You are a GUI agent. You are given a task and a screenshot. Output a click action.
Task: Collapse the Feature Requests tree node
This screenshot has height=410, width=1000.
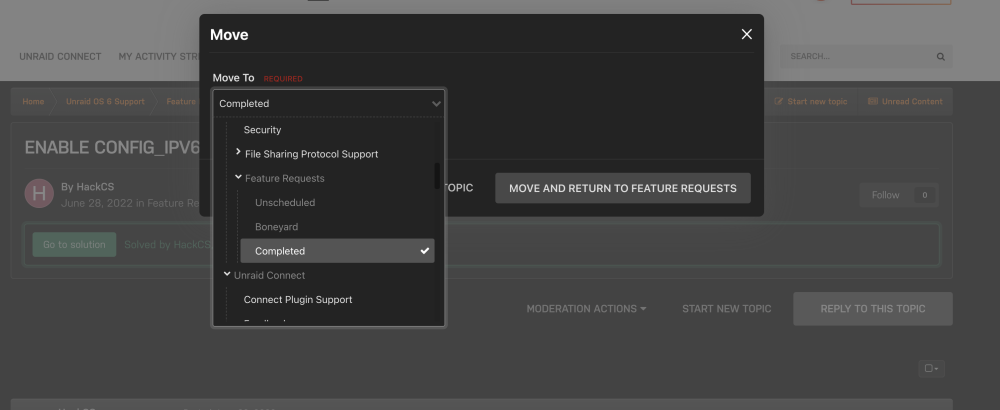tap(238, 177)
